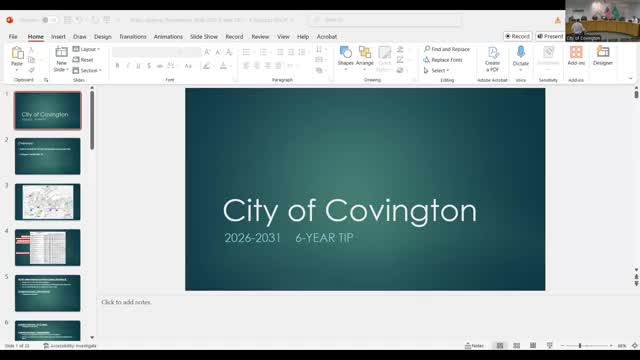Click the Cut scissors icon
Image resolution: width=640 pixels, height=360 pixels.
[x=31, y=50]
